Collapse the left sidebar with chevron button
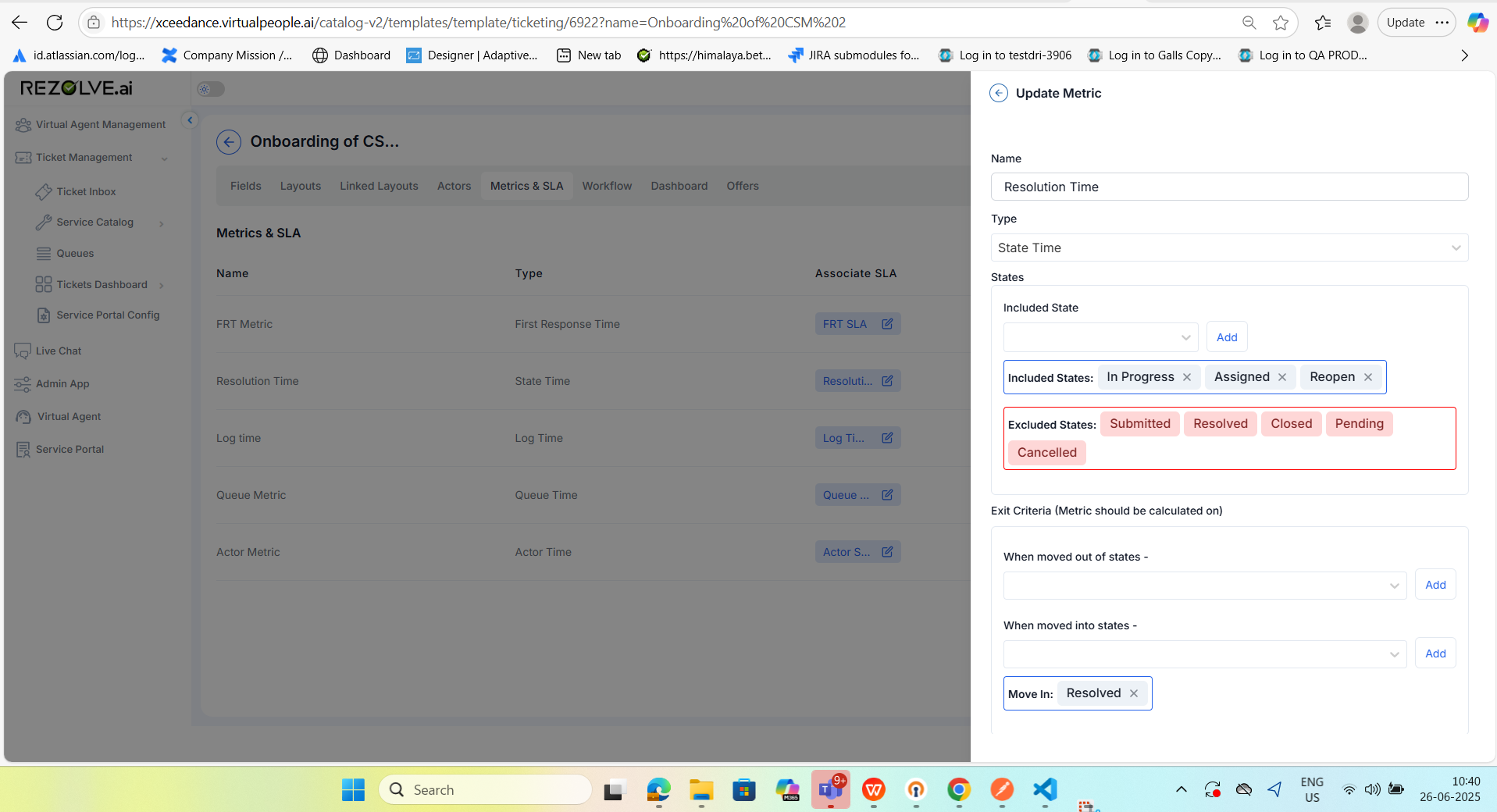The width and height of the screenshot is (1497, 812). (189, 120)
